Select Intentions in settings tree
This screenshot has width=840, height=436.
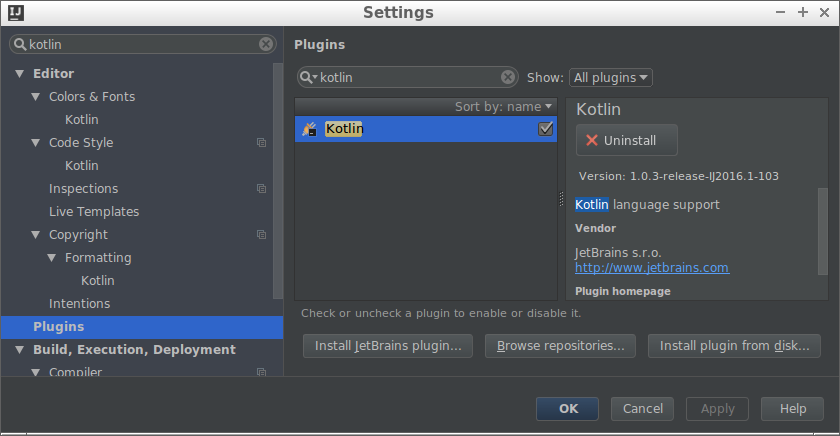tap(79, 304)
